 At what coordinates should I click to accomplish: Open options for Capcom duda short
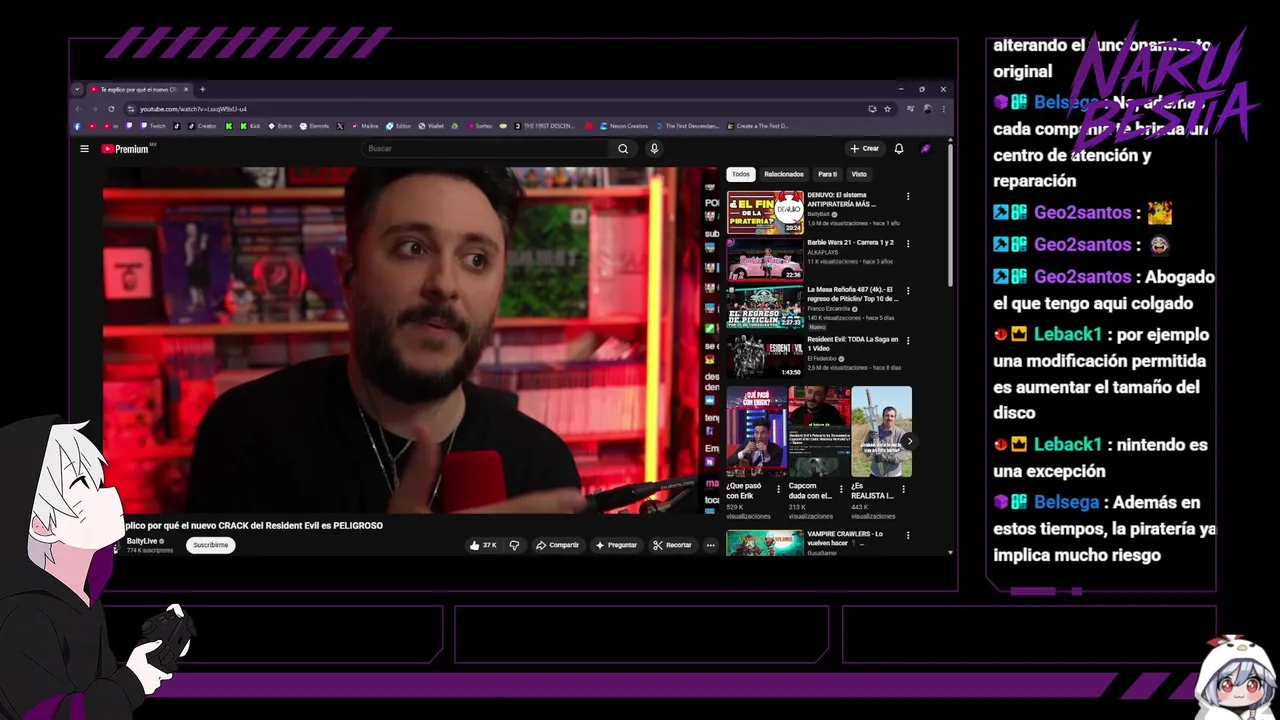click(841, 490)
